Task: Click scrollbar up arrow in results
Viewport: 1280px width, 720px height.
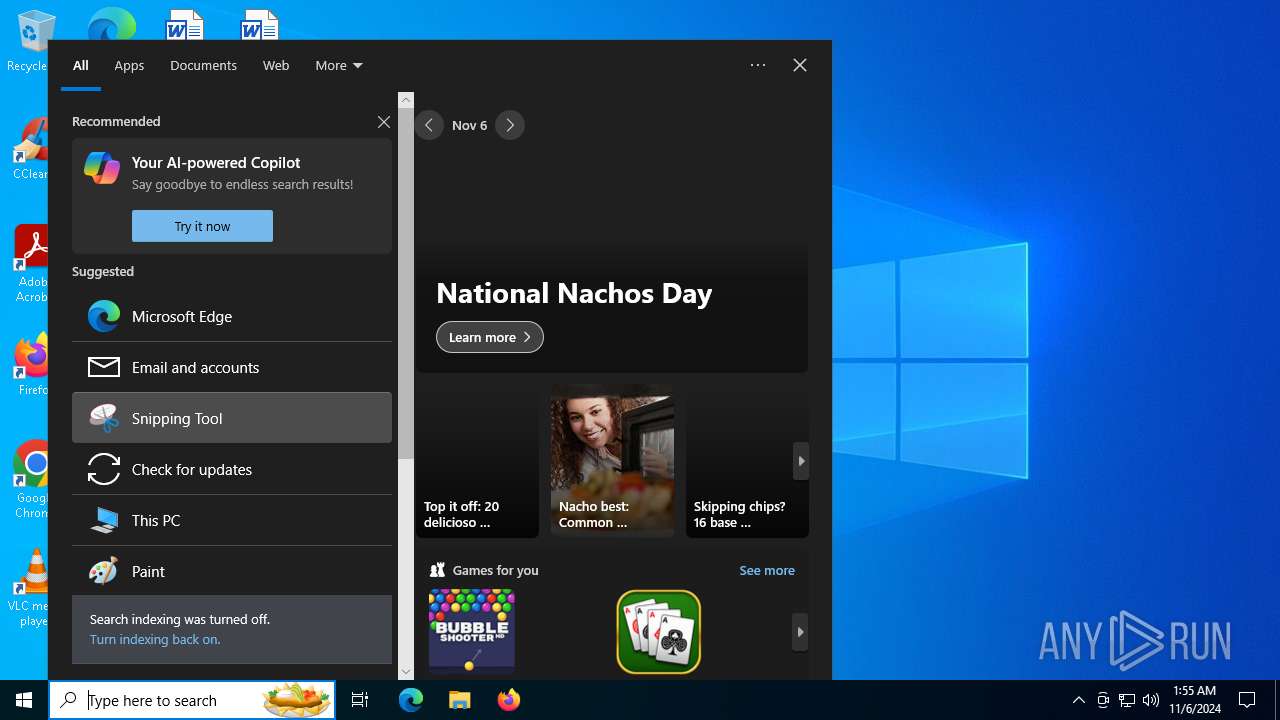Action: pos(406,100)
